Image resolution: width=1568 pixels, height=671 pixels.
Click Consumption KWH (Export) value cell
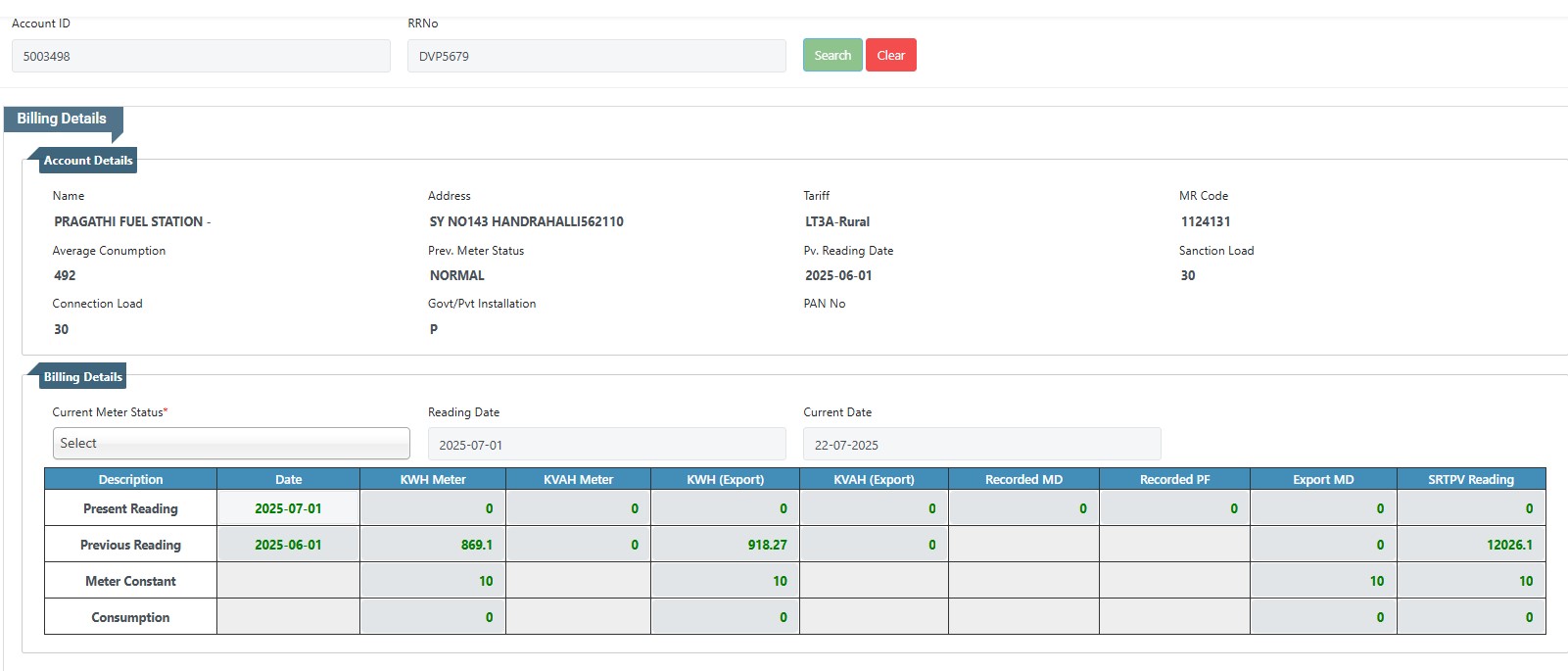pos(725,617)
